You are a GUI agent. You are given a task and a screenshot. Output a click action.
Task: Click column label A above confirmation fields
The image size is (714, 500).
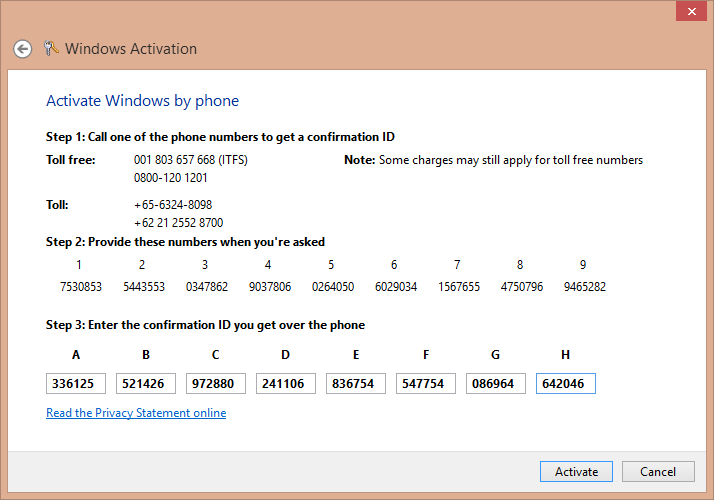(x=76, y=355)
